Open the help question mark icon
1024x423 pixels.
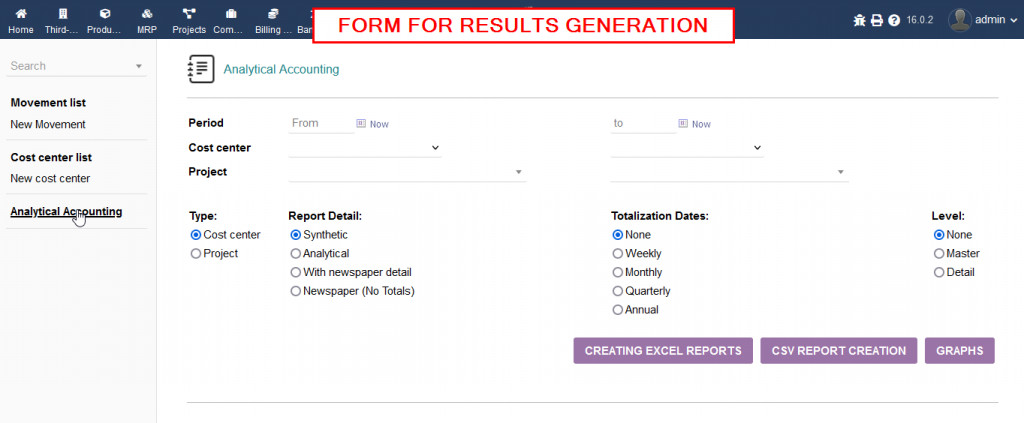[893, 20]
